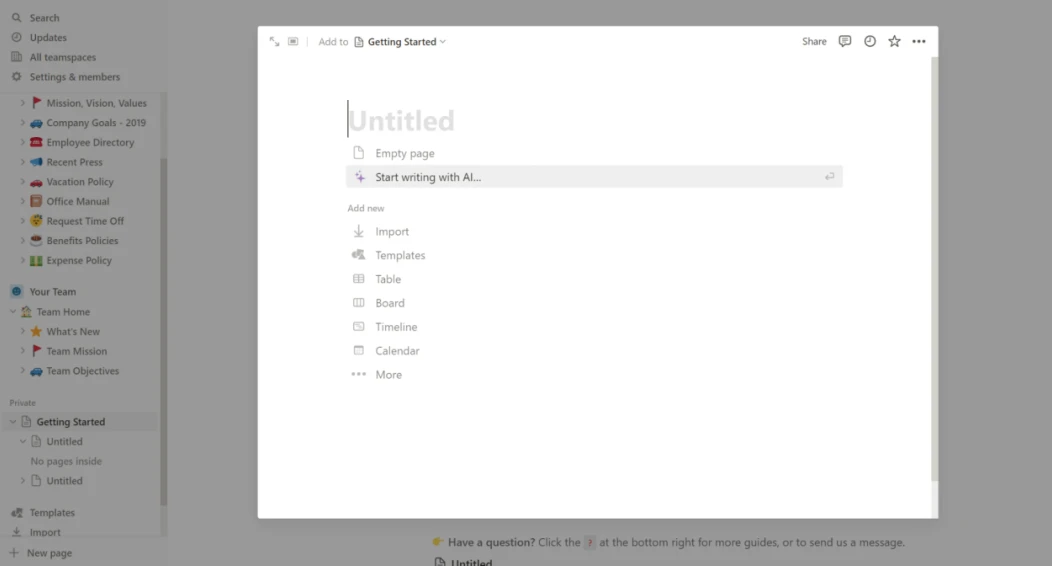1052x566 pixels.
Task: Select the AI sparkle icon
Action: [x=360, y=177]
